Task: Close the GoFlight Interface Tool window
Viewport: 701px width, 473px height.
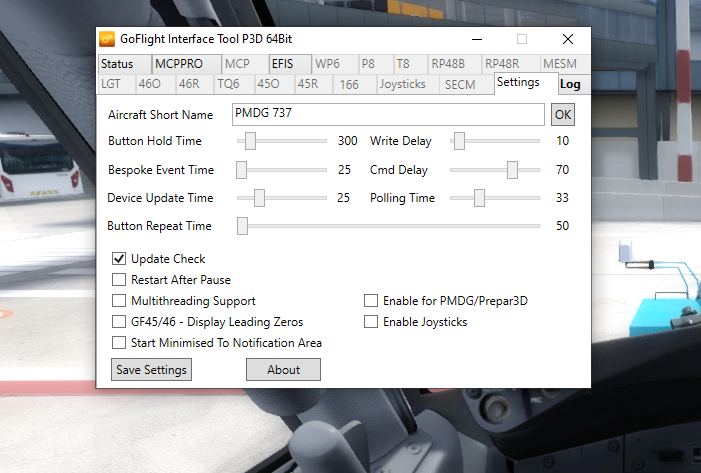Action: tap(567, 40)
